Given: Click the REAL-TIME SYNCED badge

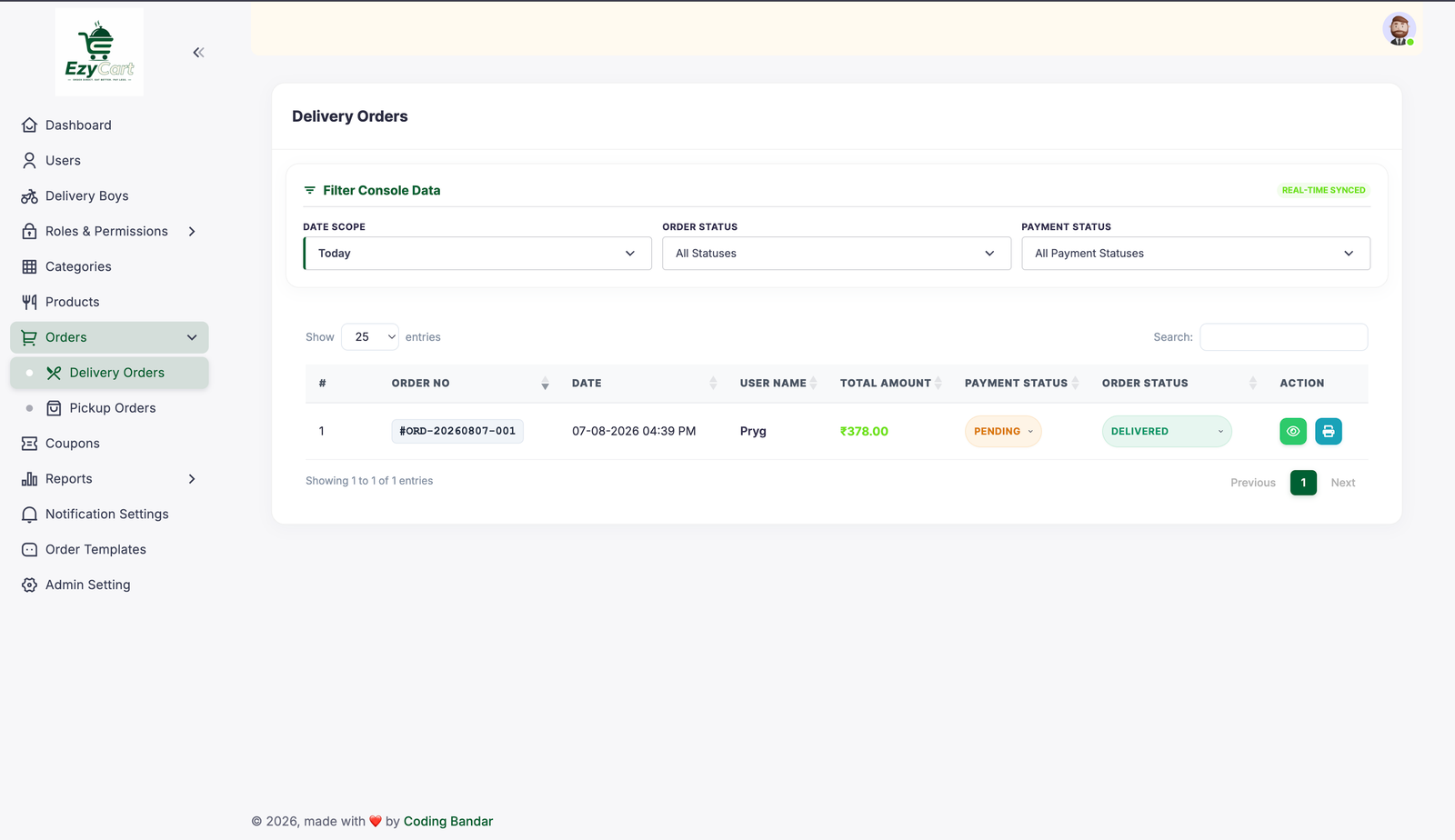Looking at the screenshot, I should 1323,190.
